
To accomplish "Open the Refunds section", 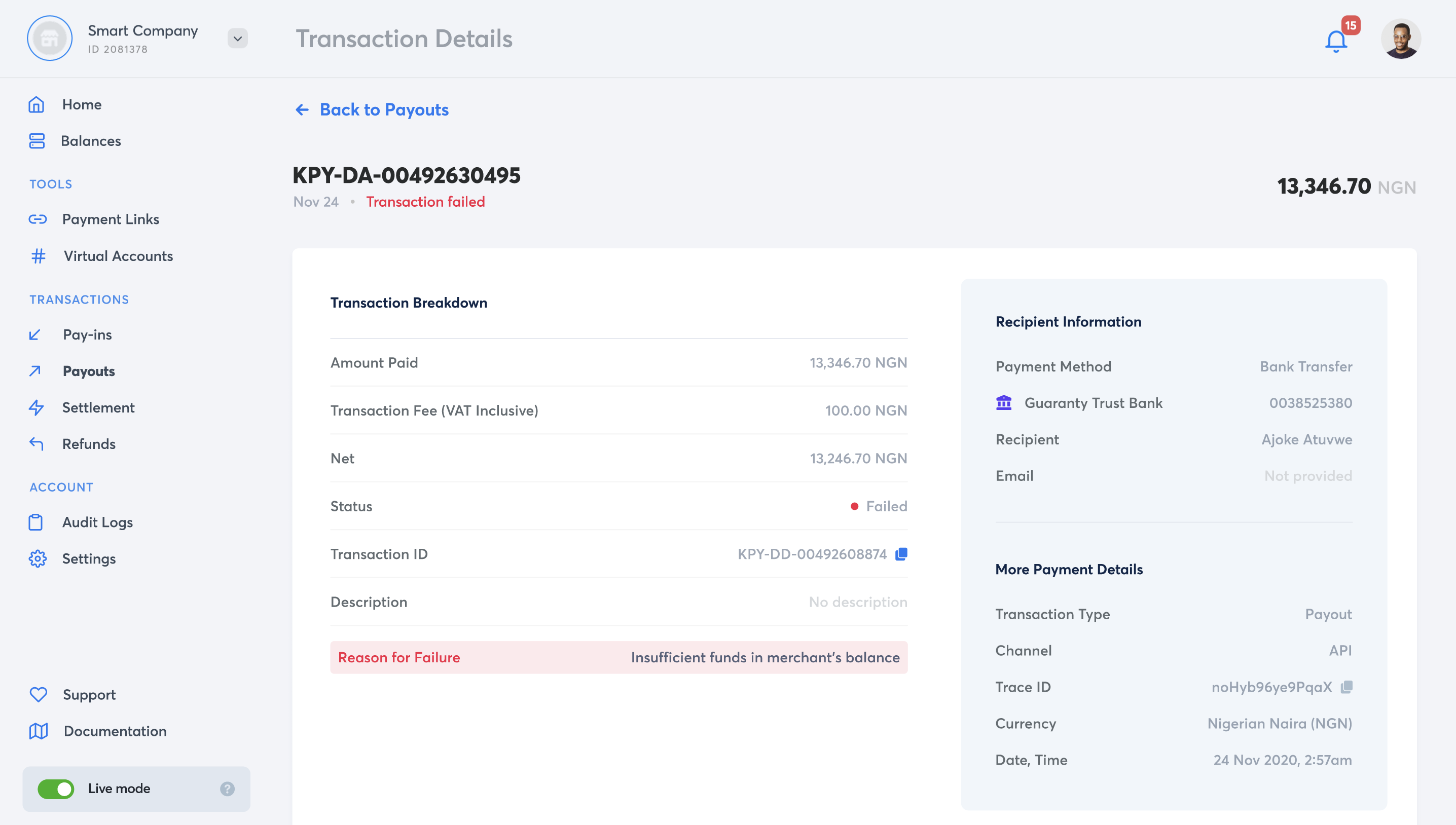I will [x=88, y=443].
